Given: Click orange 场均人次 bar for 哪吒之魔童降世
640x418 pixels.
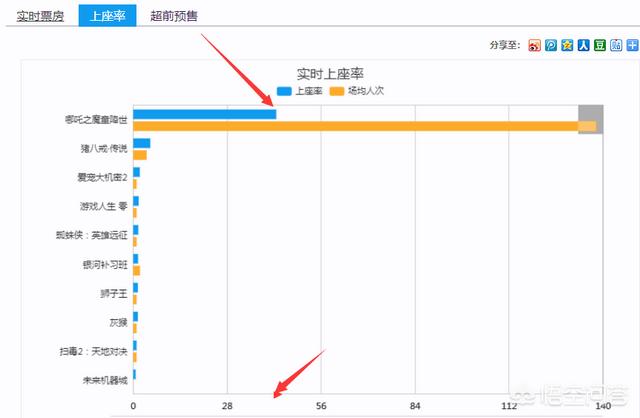Looking at the screenshot, I should click(x=364, y=126).
